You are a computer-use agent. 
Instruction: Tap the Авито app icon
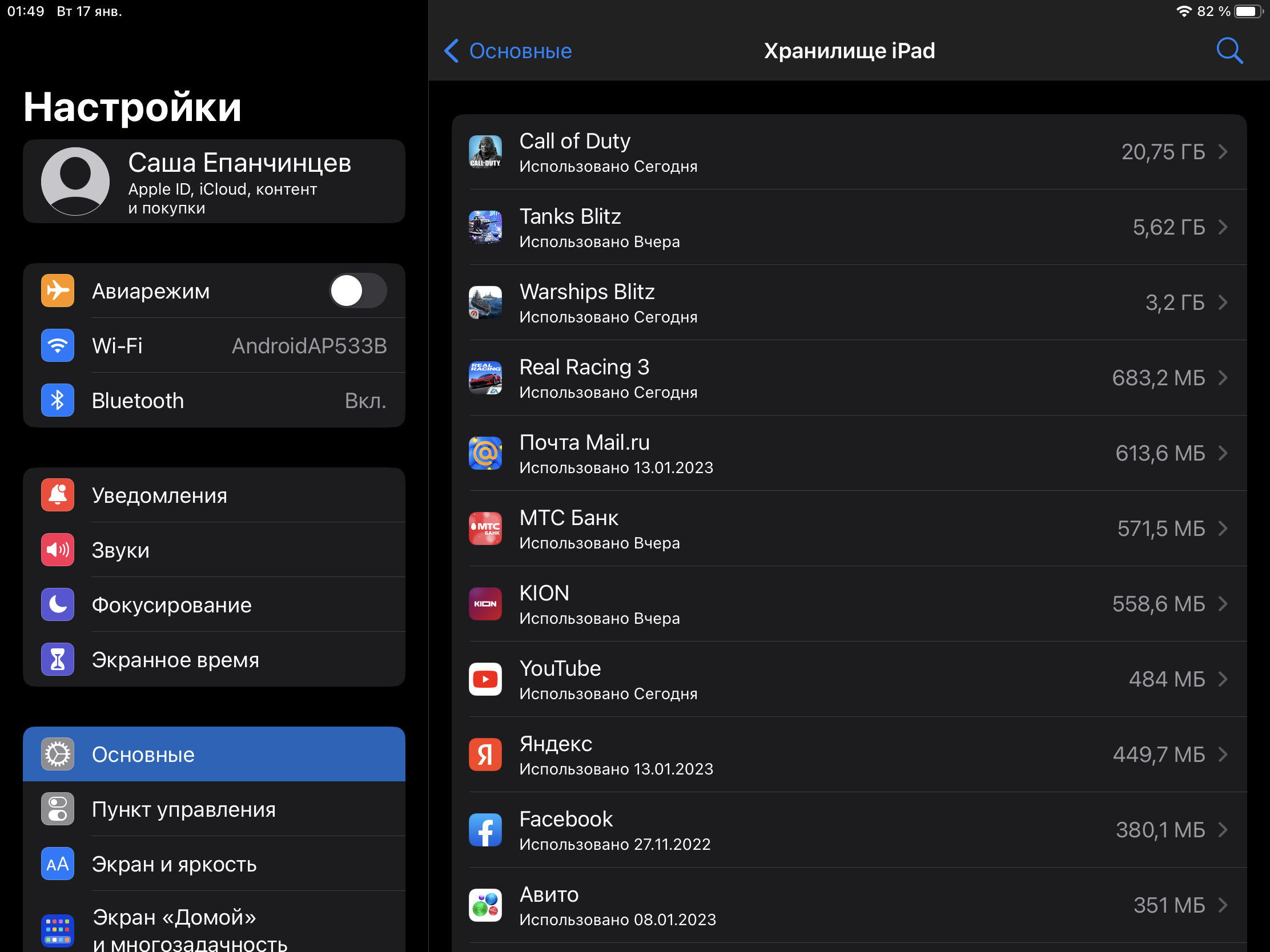tap(485, 906)
